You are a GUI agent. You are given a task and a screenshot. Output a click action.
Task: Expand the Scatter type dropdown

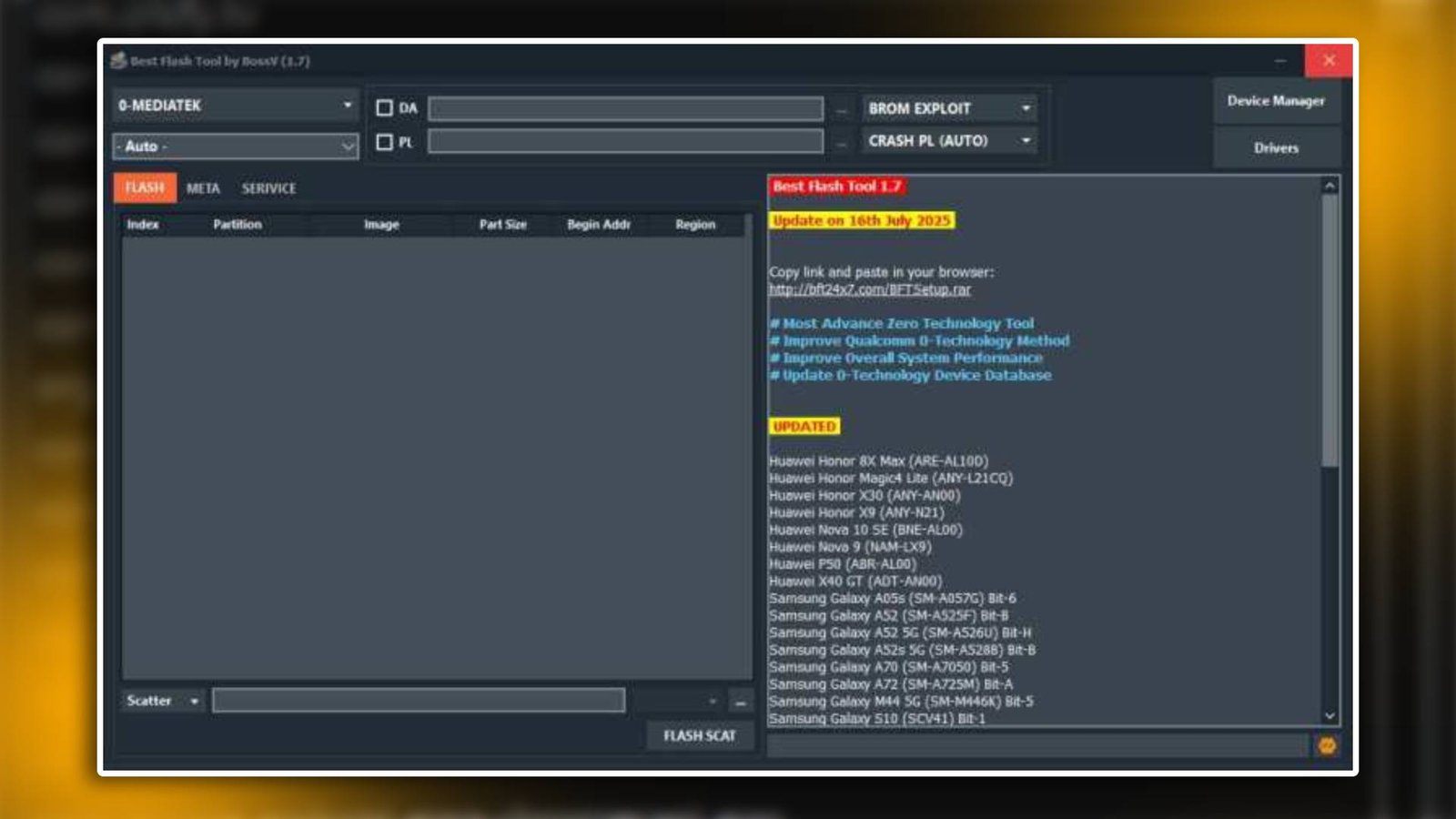coord(194,701)
